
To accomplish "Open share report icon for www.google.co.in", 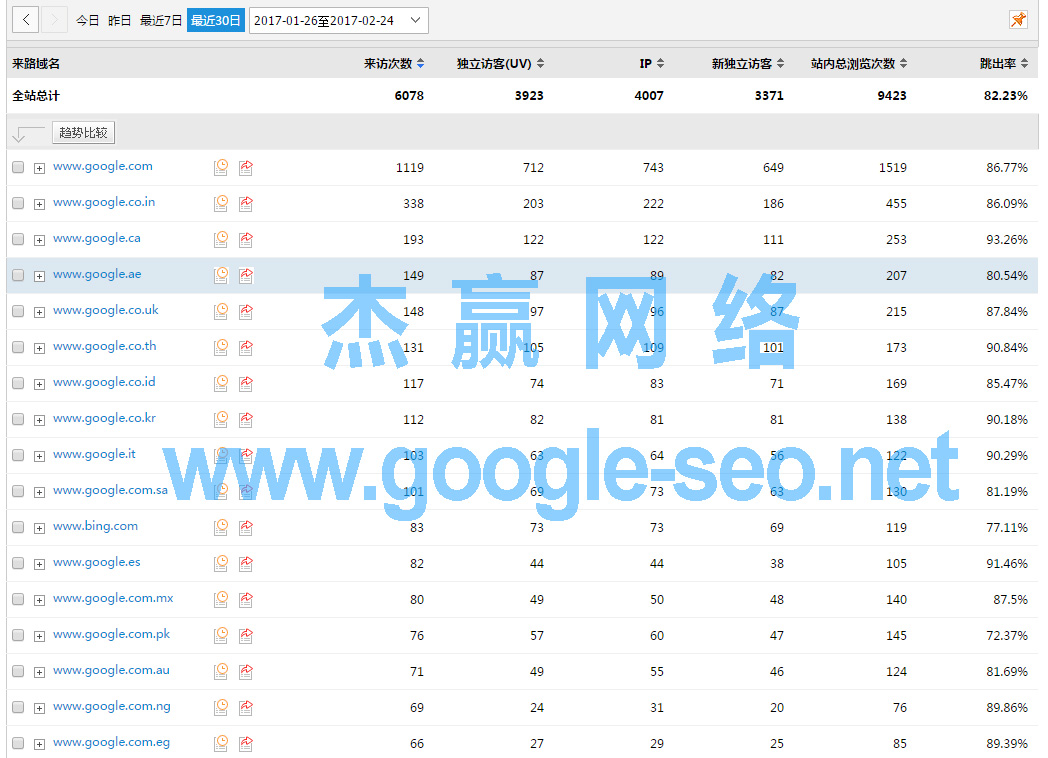I will 246,204.
